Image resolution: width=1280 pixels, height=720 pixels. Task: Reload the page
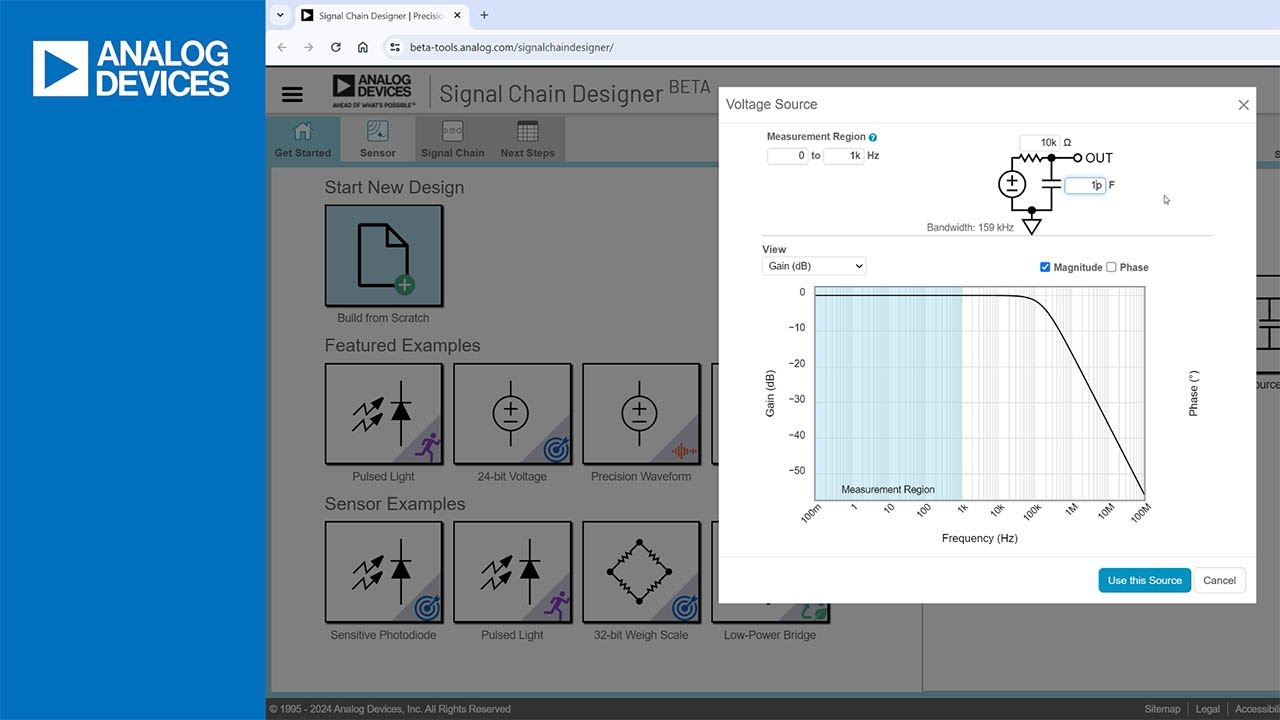pos(335,47)
